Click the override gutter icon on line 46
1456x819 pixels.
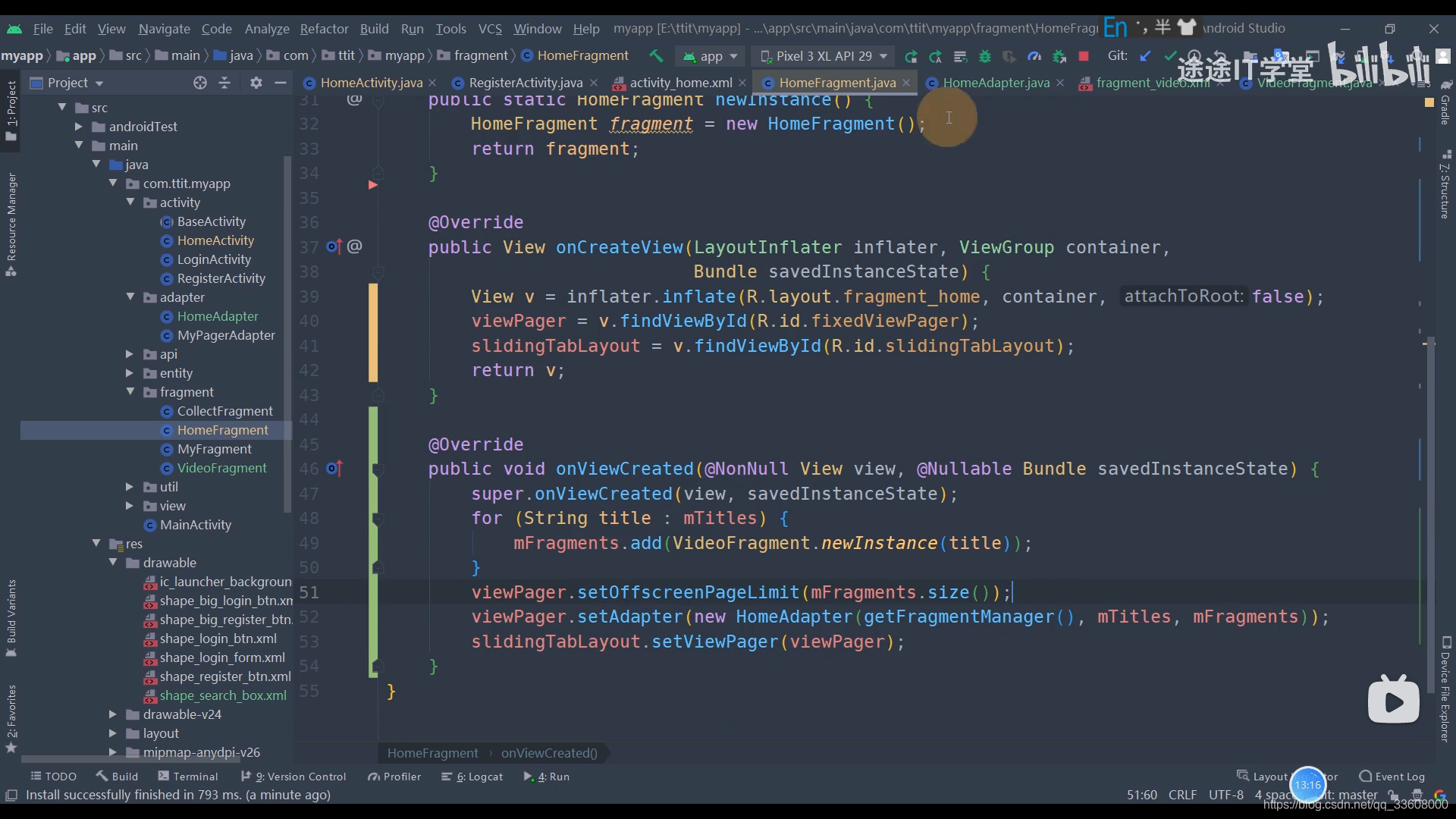(x=334, y=469)
